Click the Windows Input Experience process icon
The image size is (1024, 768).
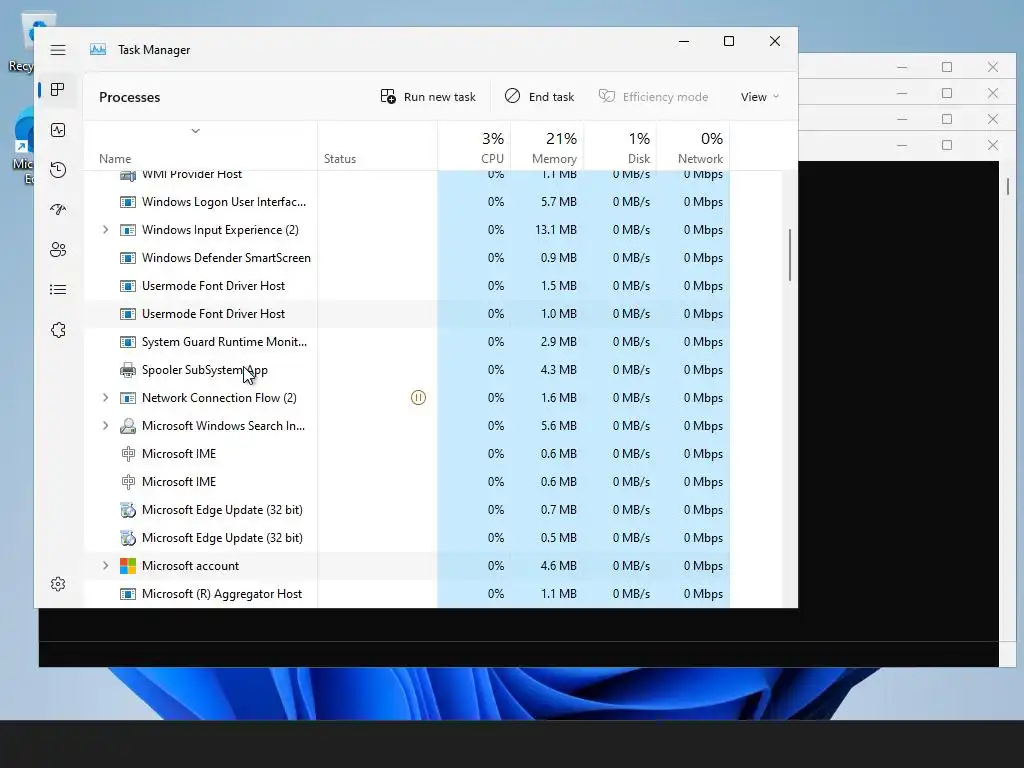pos(128,230)
